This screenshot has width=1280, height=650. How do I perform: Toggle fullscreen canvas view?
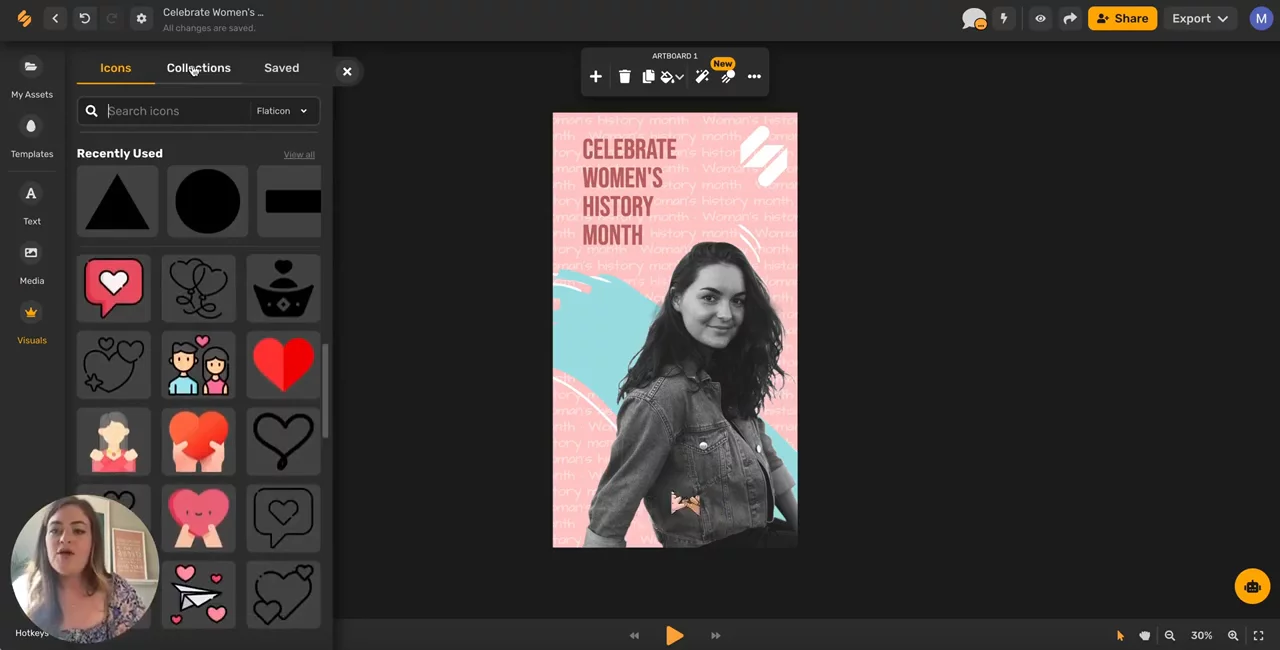[x=1259, y=636]
